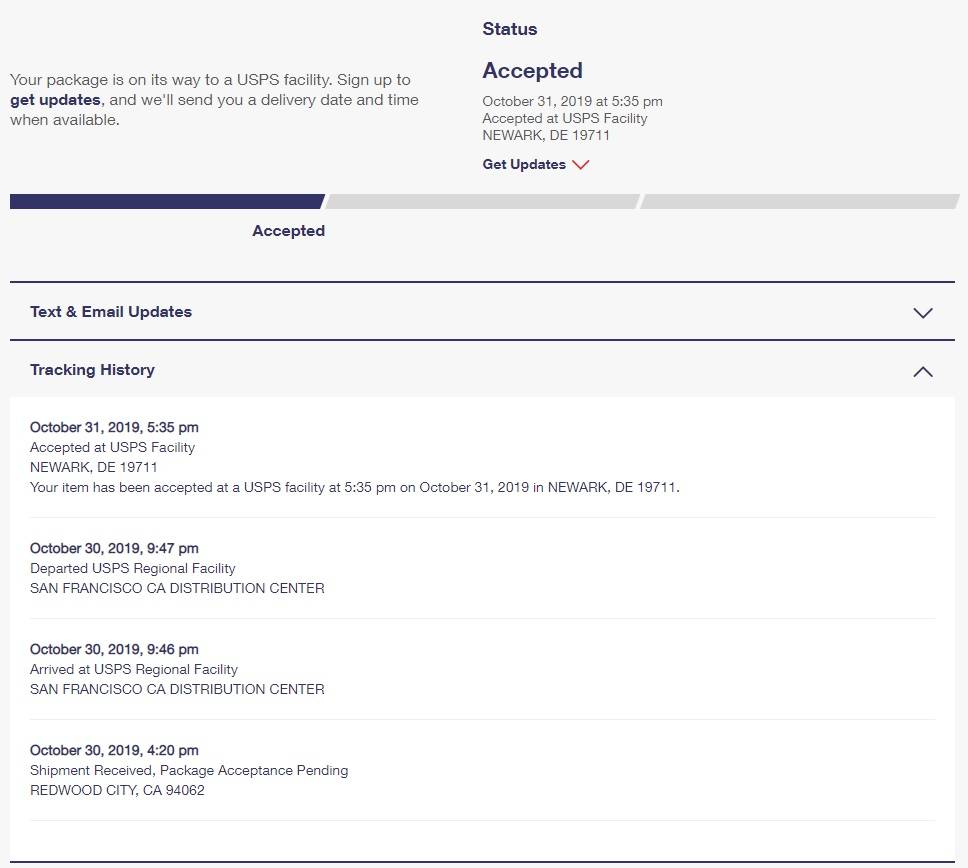968x868 pixels.
Task: Click the sentence 'Your item has been accepted'
Action: 354,487
